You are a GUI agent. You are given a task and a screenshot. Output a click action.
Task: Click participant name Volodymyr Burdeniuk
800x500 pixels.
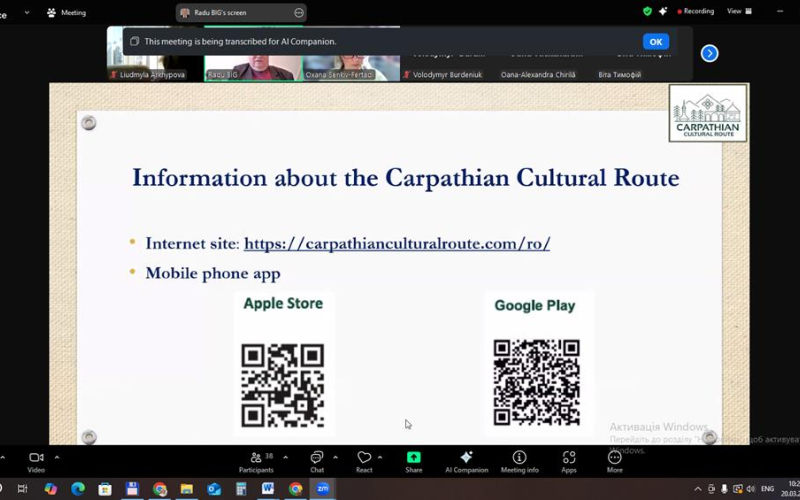pyautogui.click(x=447, y=74)
